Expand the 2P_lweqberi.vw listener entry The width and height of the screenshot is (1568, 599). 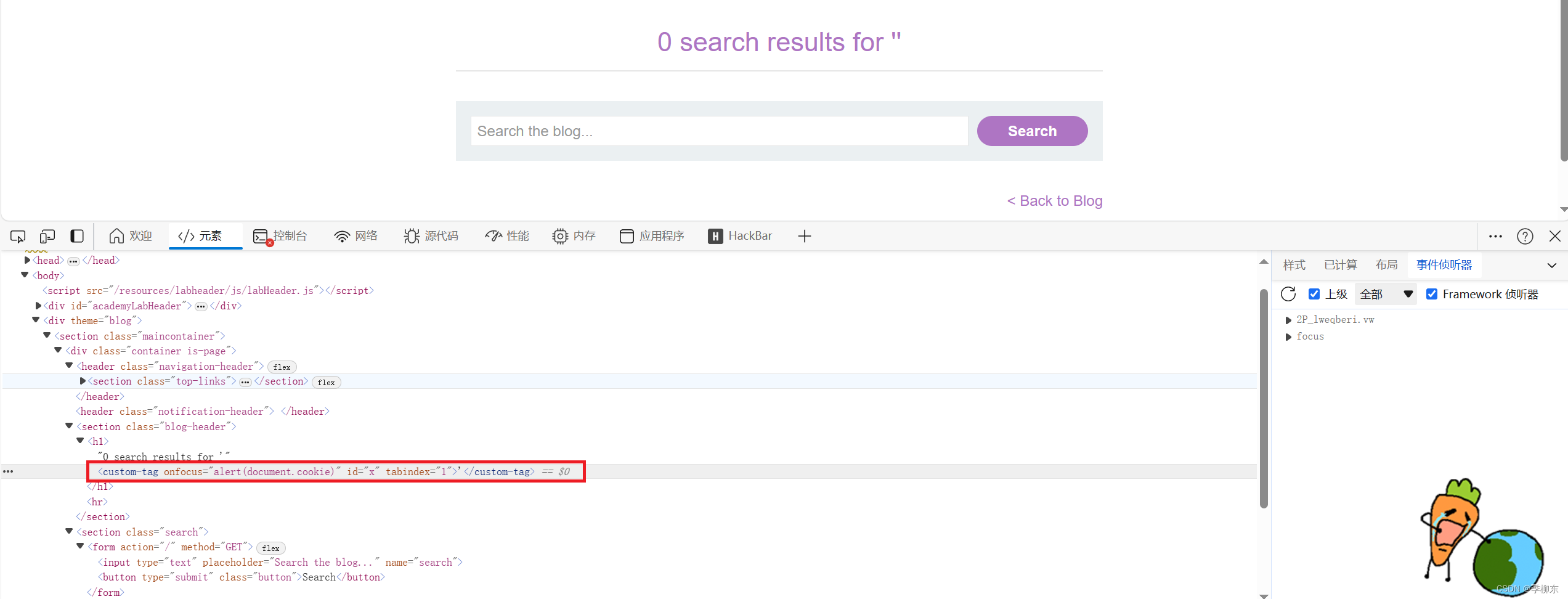pyautogui.click(x=1288, y=320)
